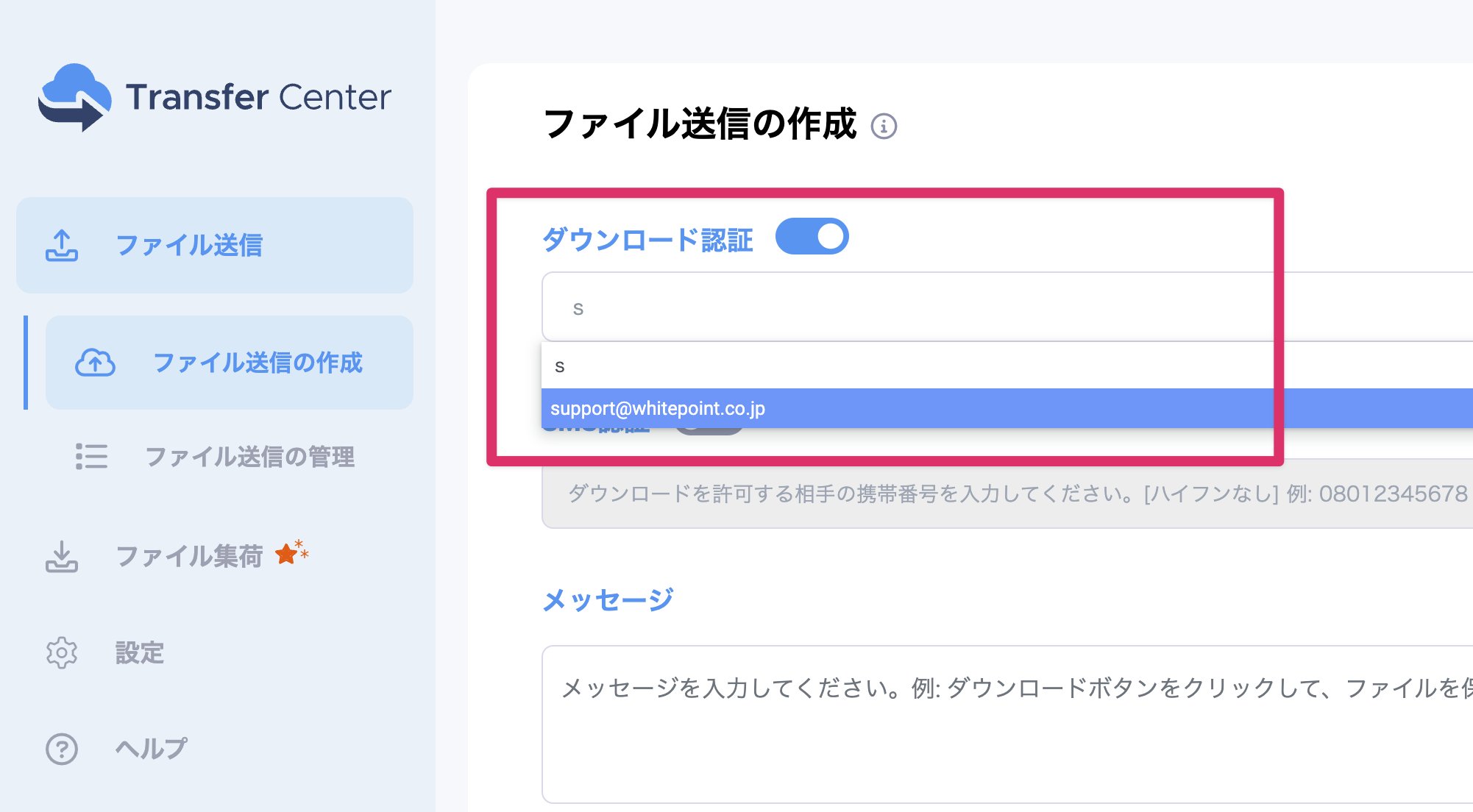Click the cloud upload icon for ファイル送信の作成
The image size is (1473, 812).
tap(96, 362)
